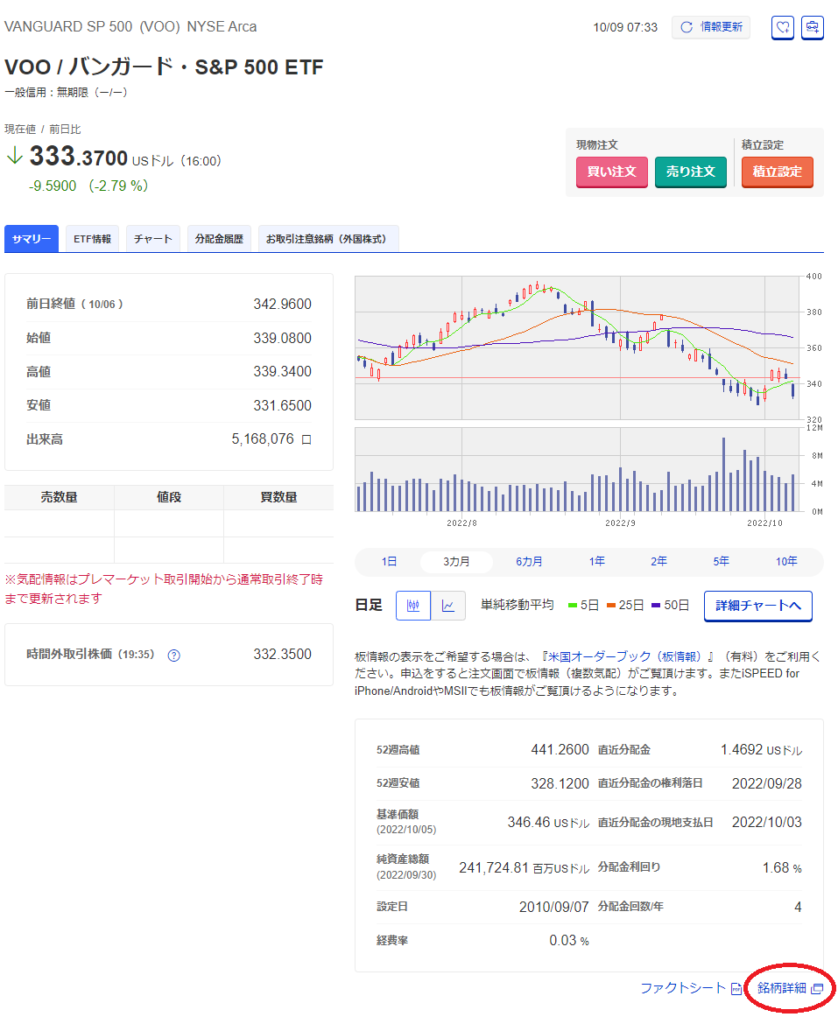Click the 買数量 column header

coord(279,498)
